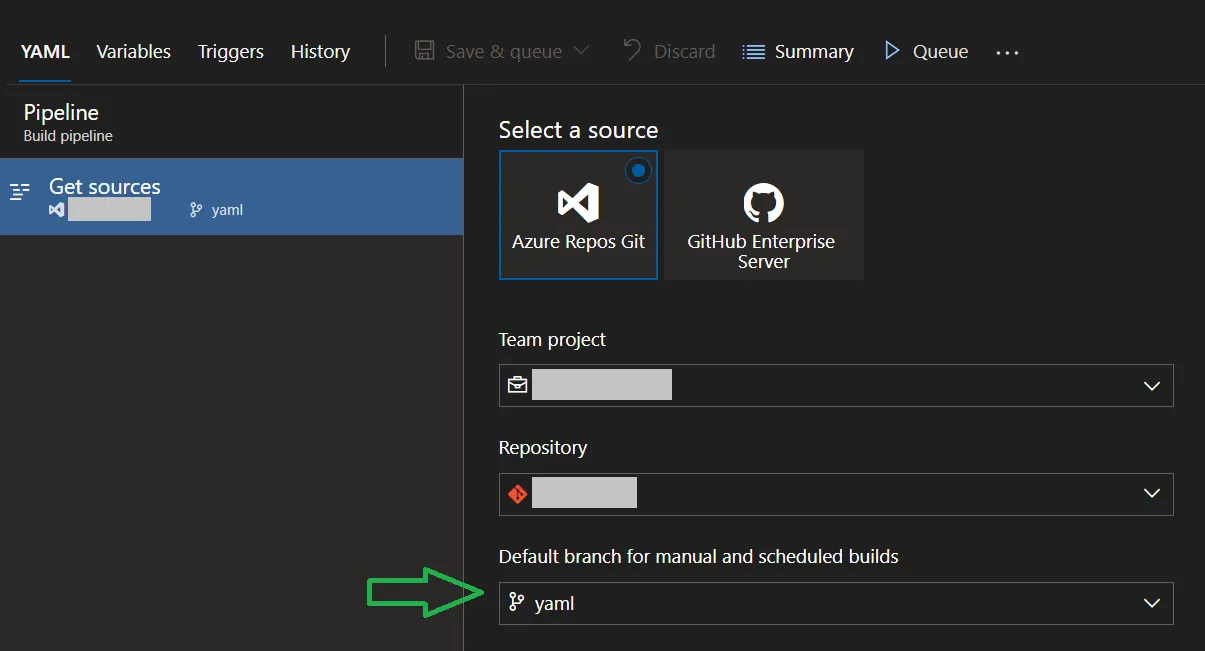Switch to the Variables tab

pos(133,52)
